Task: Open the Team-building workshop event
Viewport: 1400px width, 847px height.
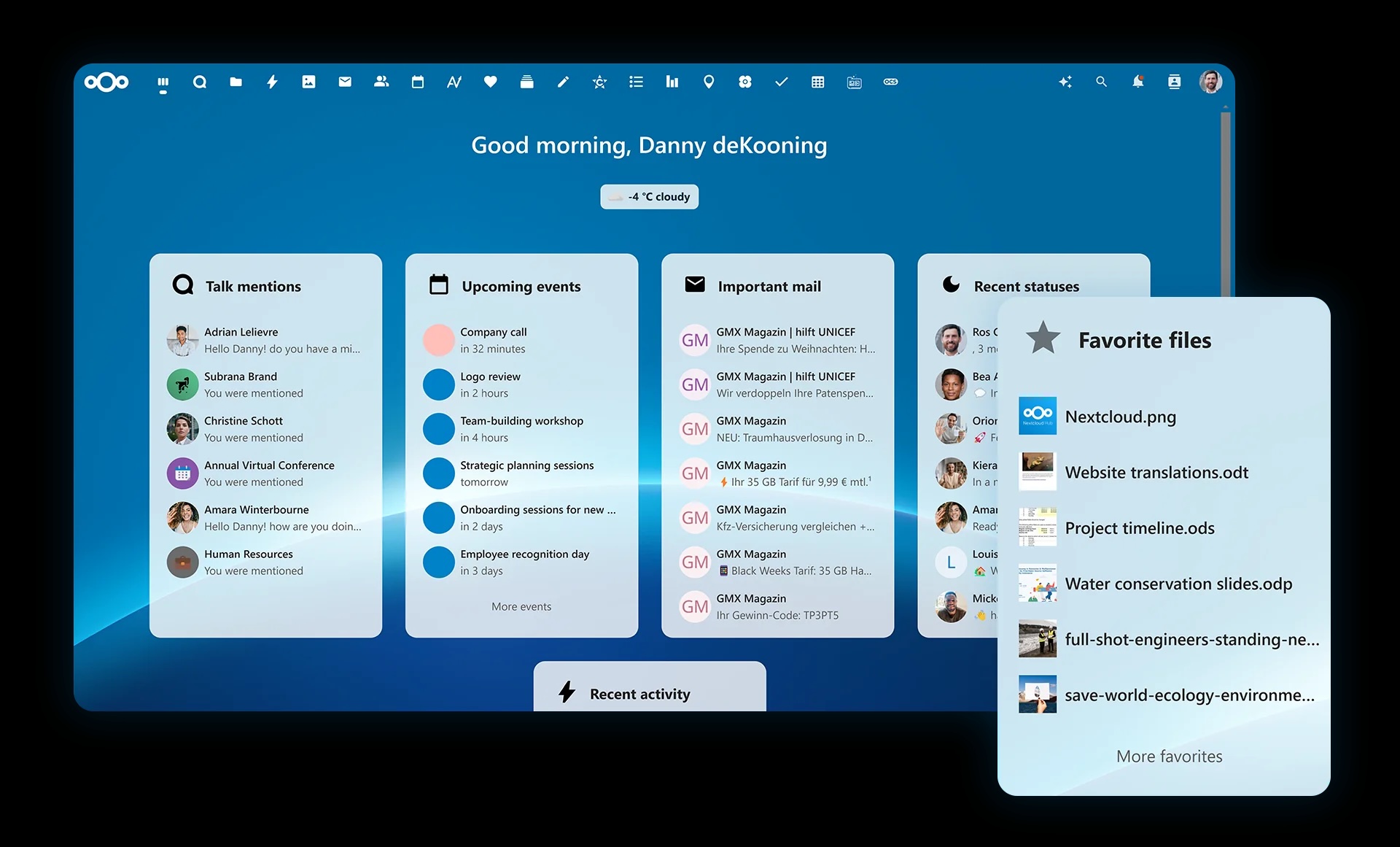Action: click(x=521, y=430)
